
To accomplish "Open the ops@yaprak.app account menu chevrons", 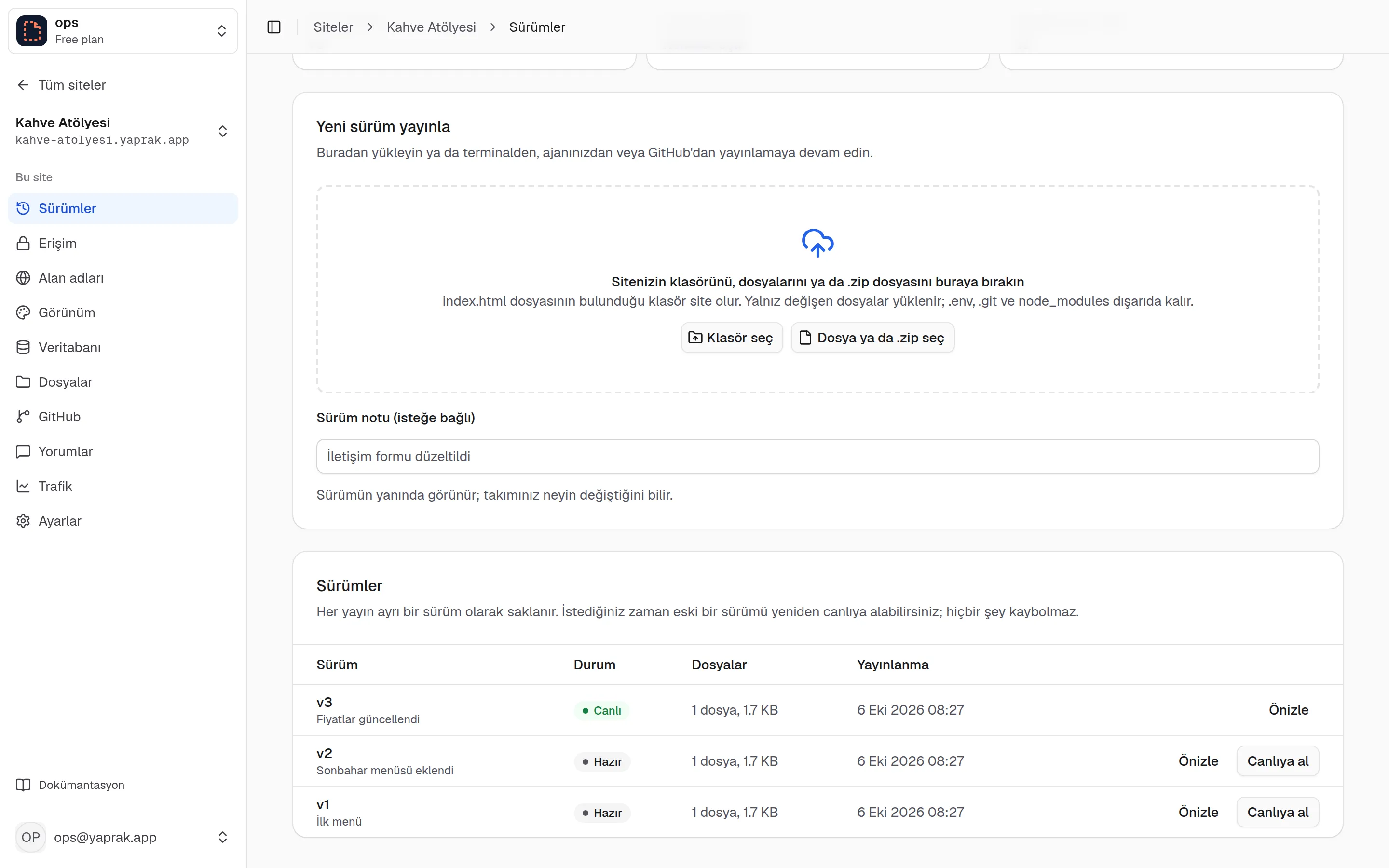I will (223, 837).
